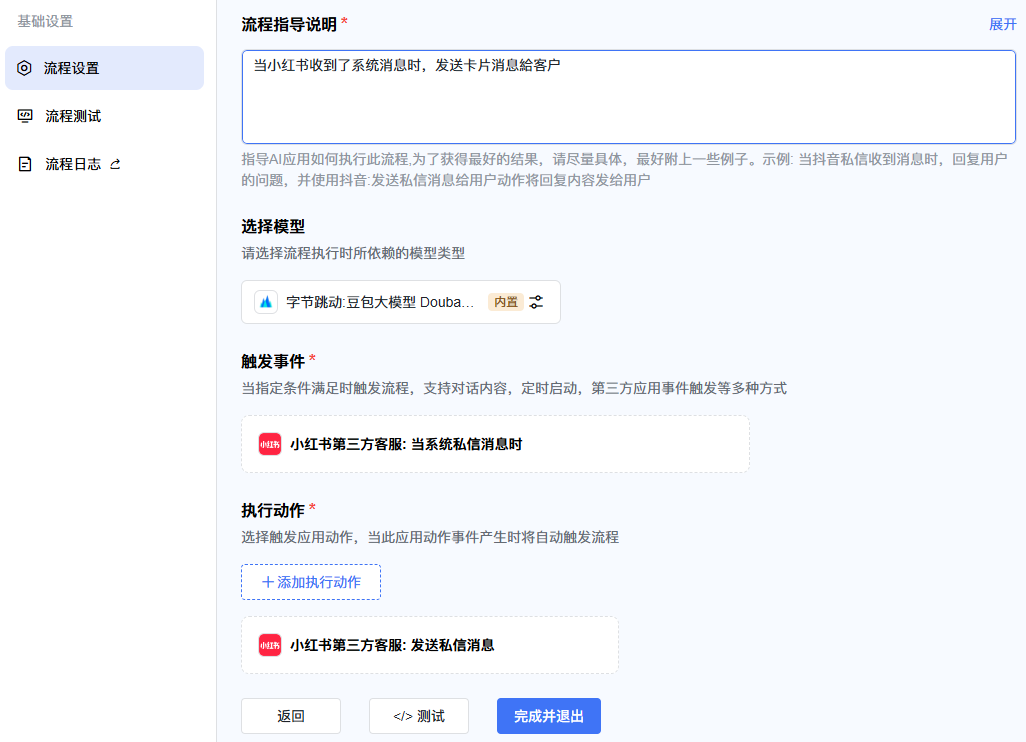Click the 流程日志 document icon
The width and height of the screenshot is (1026, 742).
point(25,164)
